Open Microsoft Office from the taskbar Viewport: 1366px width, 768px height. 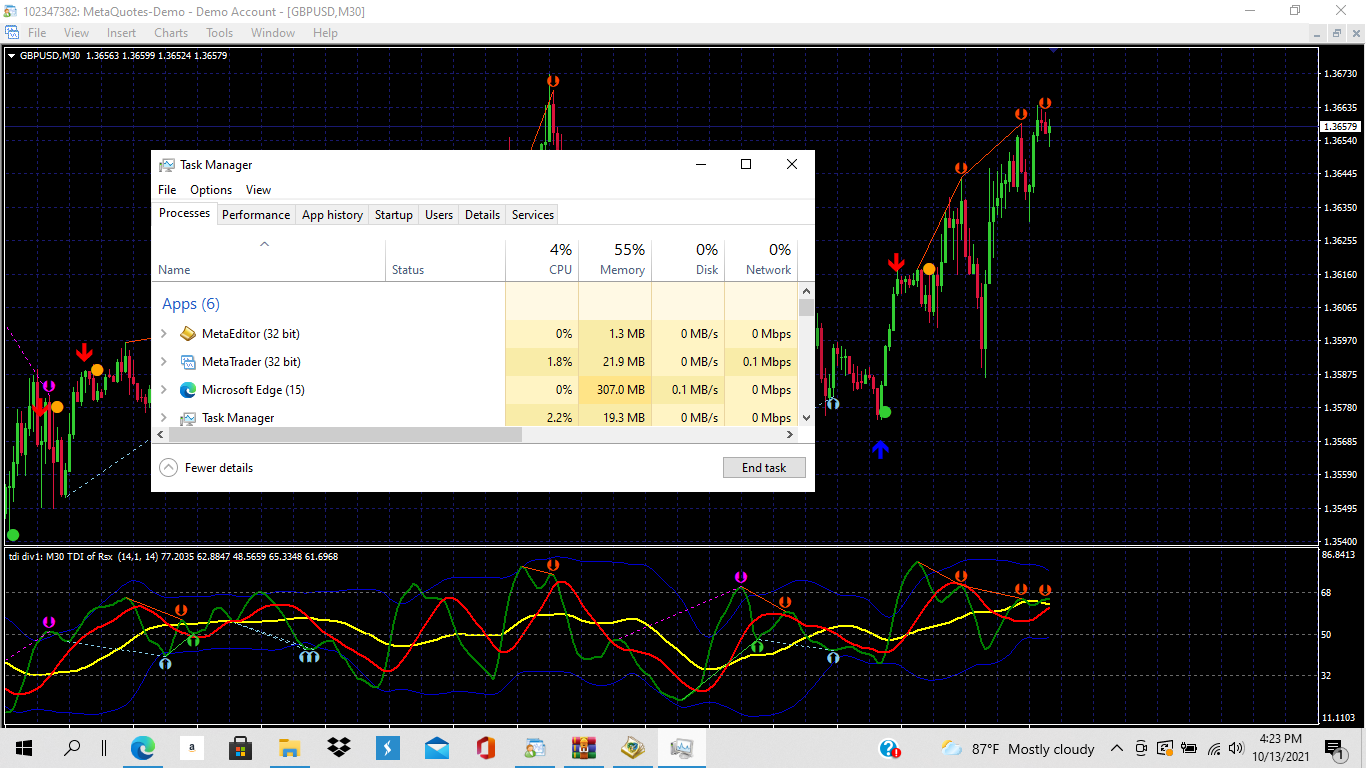(x=486, y=748)
